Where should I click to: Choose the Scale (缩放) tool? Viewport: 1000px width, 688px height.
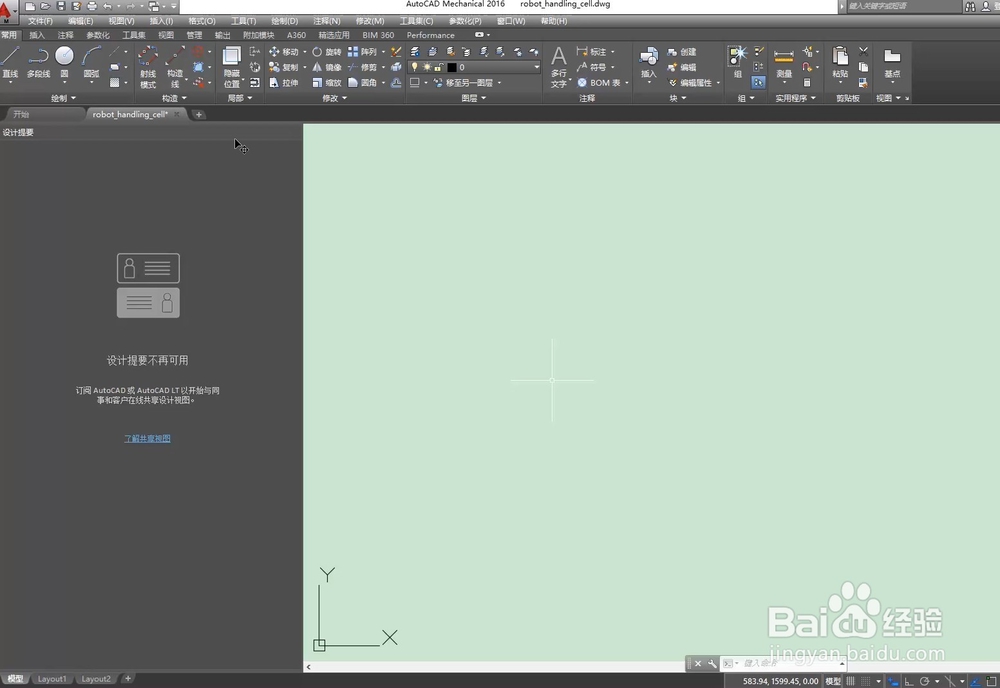click(x=327, y=83)
